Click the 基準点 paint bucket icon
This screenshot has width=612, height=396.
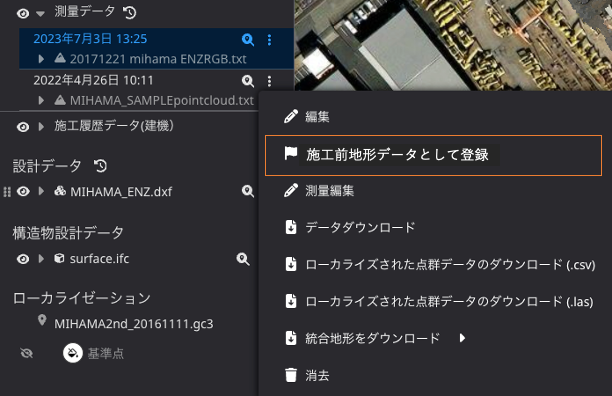click(x=73, y=353)
